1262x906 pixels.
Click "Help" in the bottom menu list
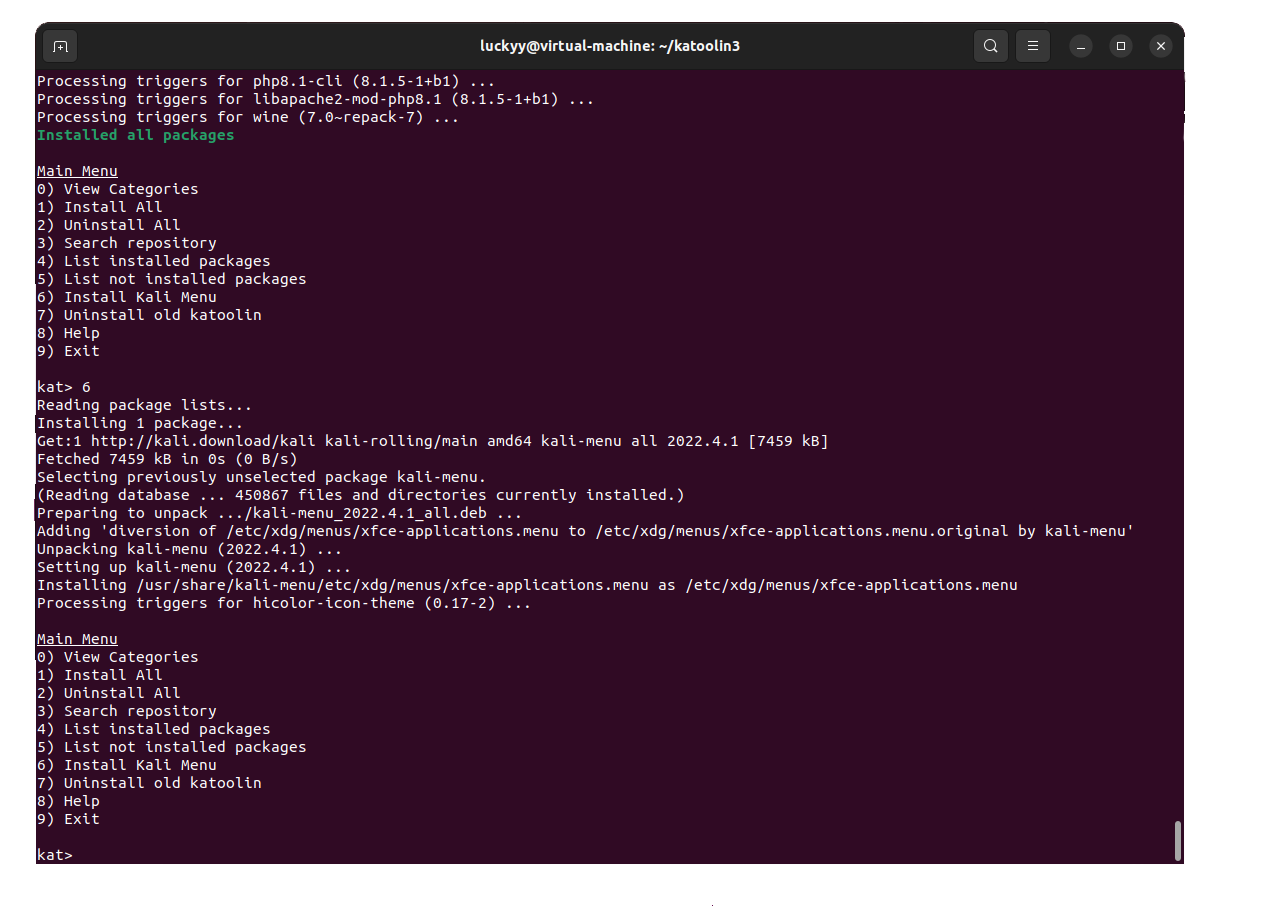pos(80,801)
